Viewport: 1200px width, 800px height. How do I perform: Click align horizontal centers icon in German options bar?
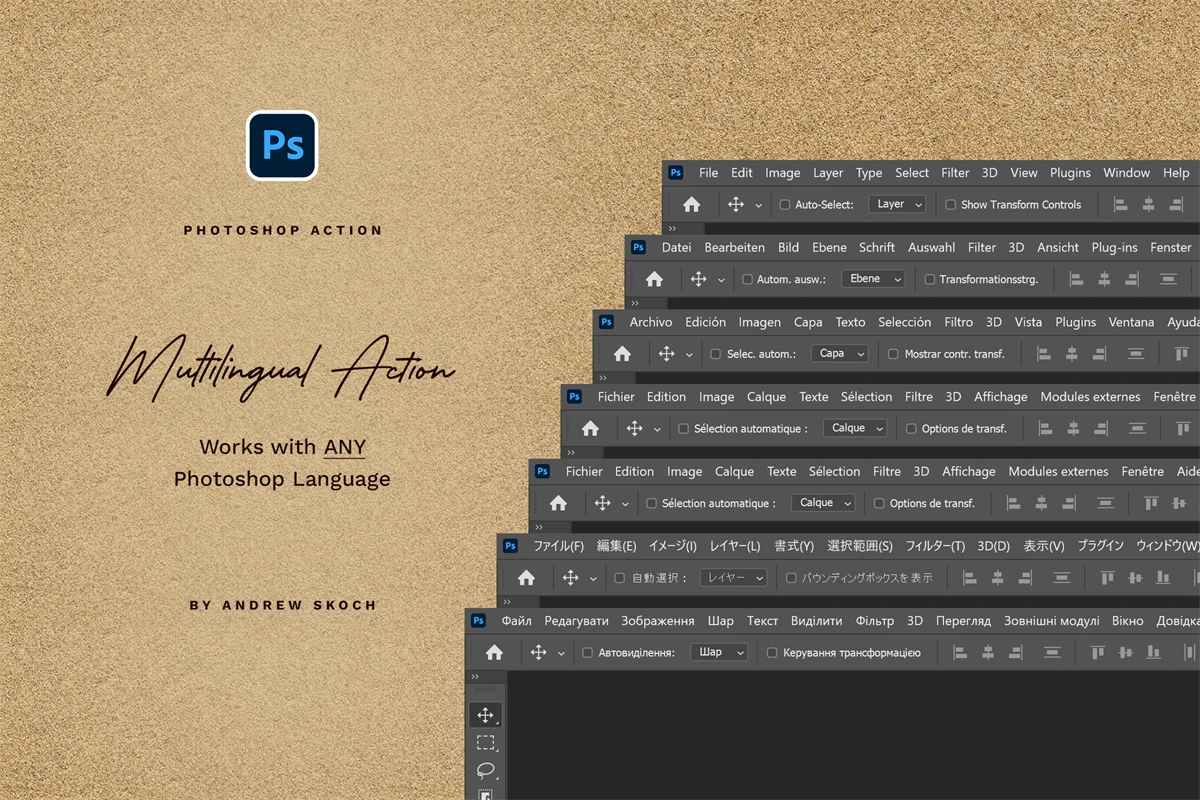[1104, 280]
